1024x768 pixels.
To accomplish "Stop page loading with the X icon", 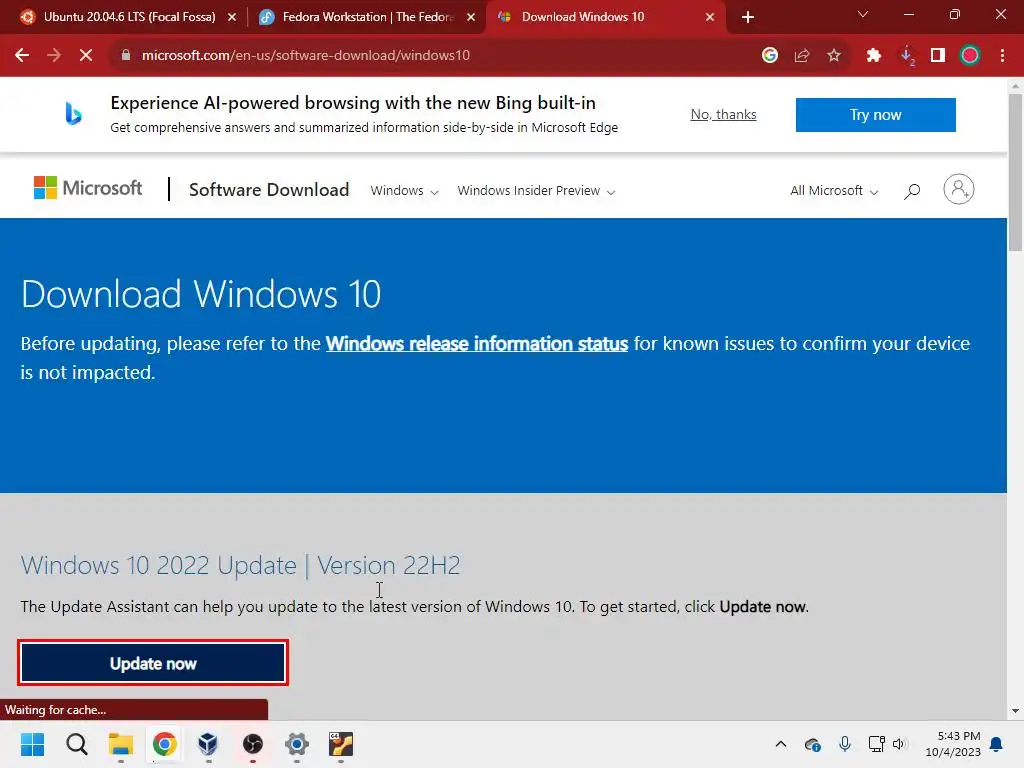I will (86, 56).
